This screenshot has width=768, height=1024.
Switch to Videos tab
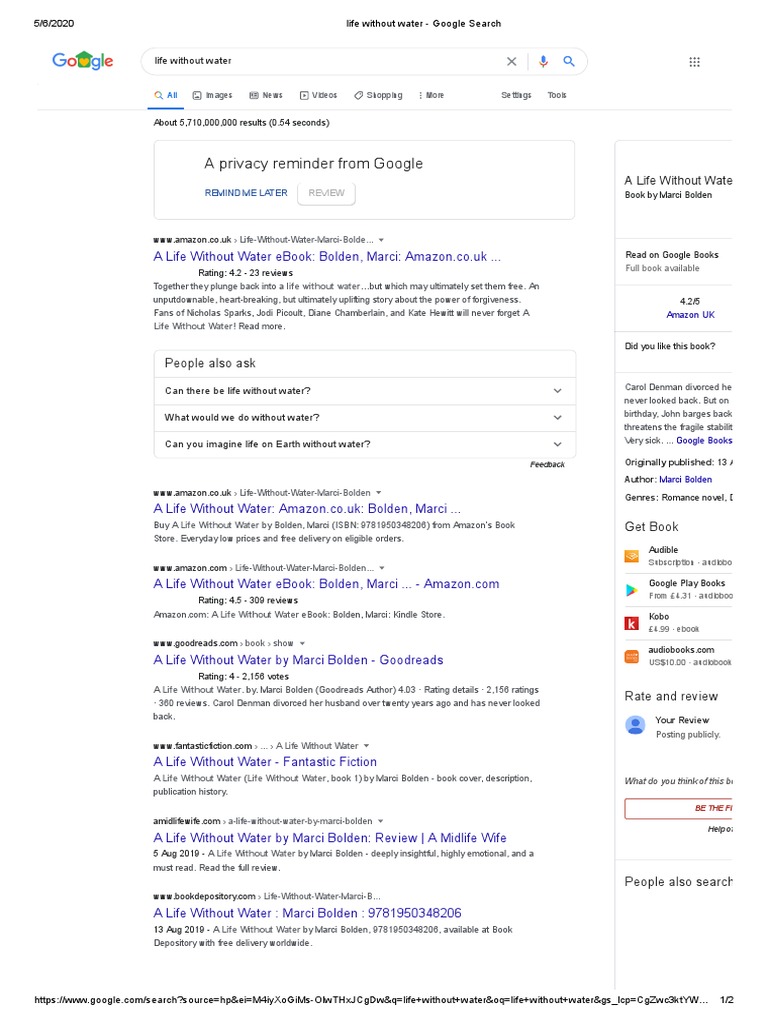pos(318,95)
